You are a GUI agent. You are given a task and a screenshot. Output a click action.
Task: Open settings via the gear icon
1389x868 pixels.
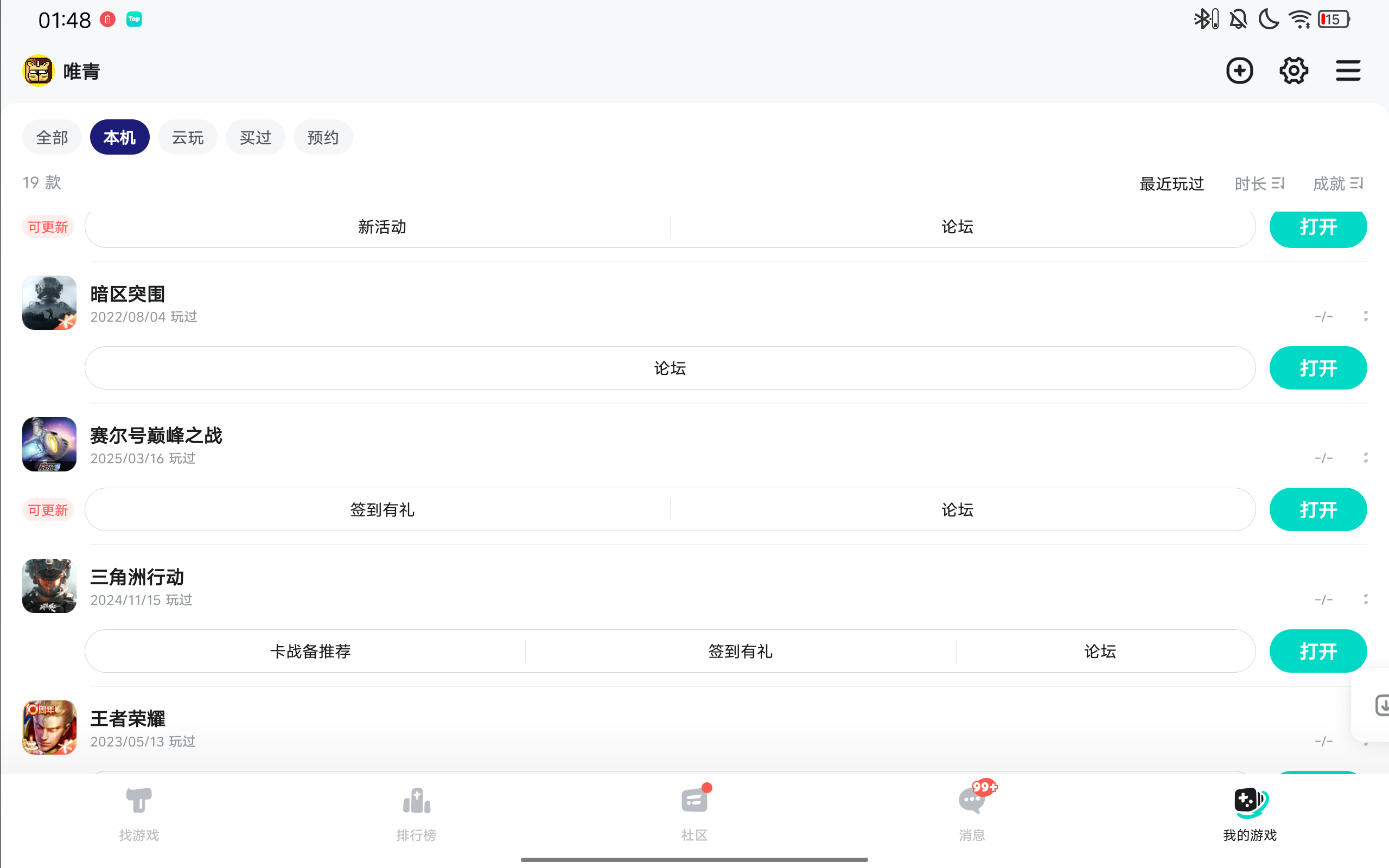(1294, 71)
